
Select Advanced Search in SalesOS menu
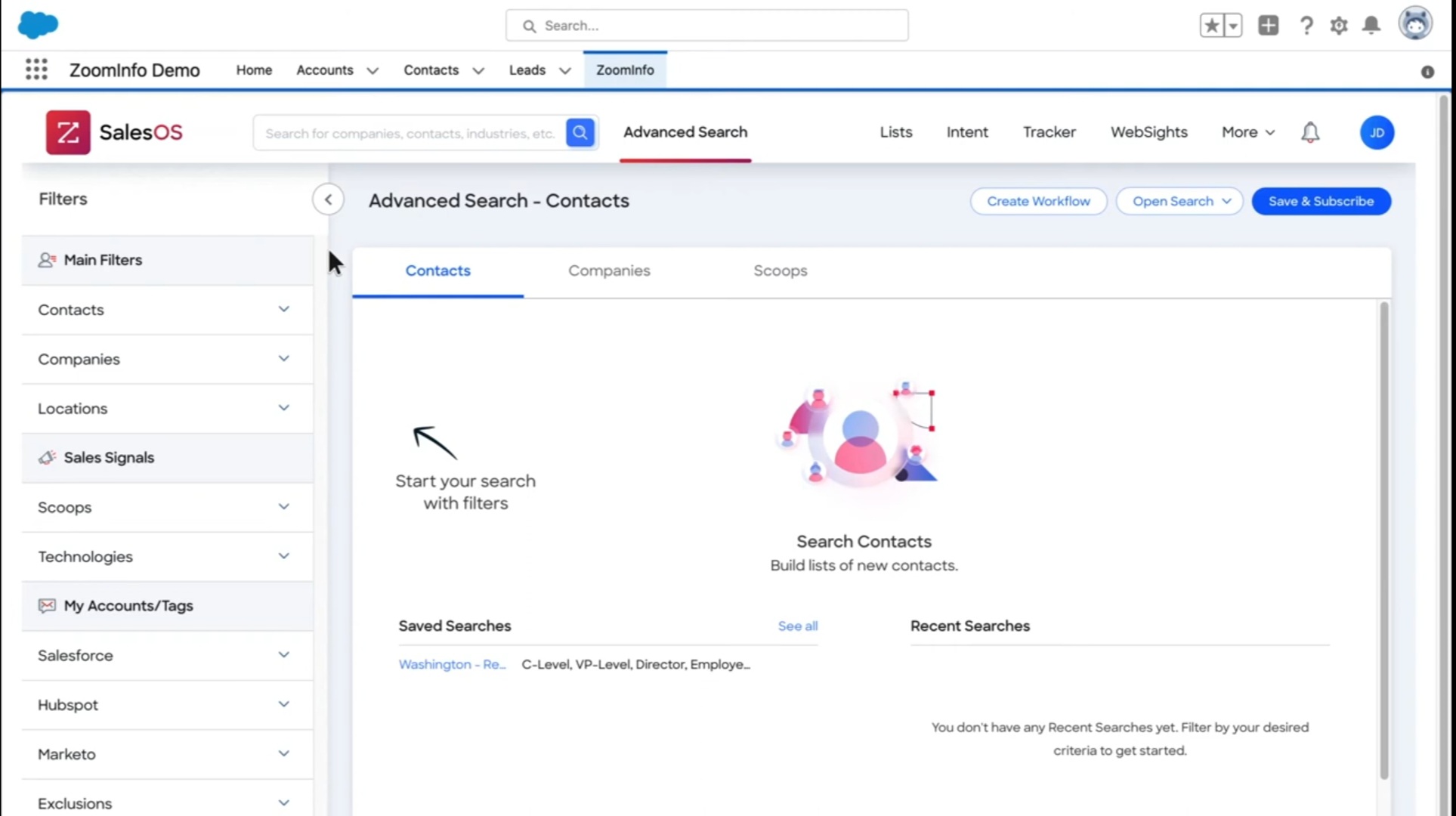685,132
